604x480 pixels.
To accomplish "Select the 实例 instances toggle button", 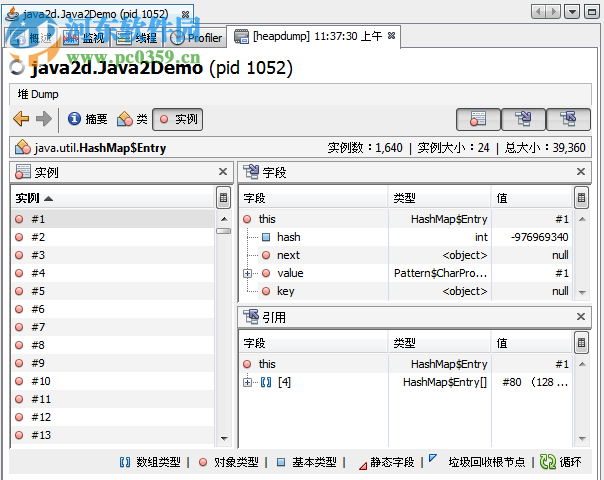I will (178, 119).
